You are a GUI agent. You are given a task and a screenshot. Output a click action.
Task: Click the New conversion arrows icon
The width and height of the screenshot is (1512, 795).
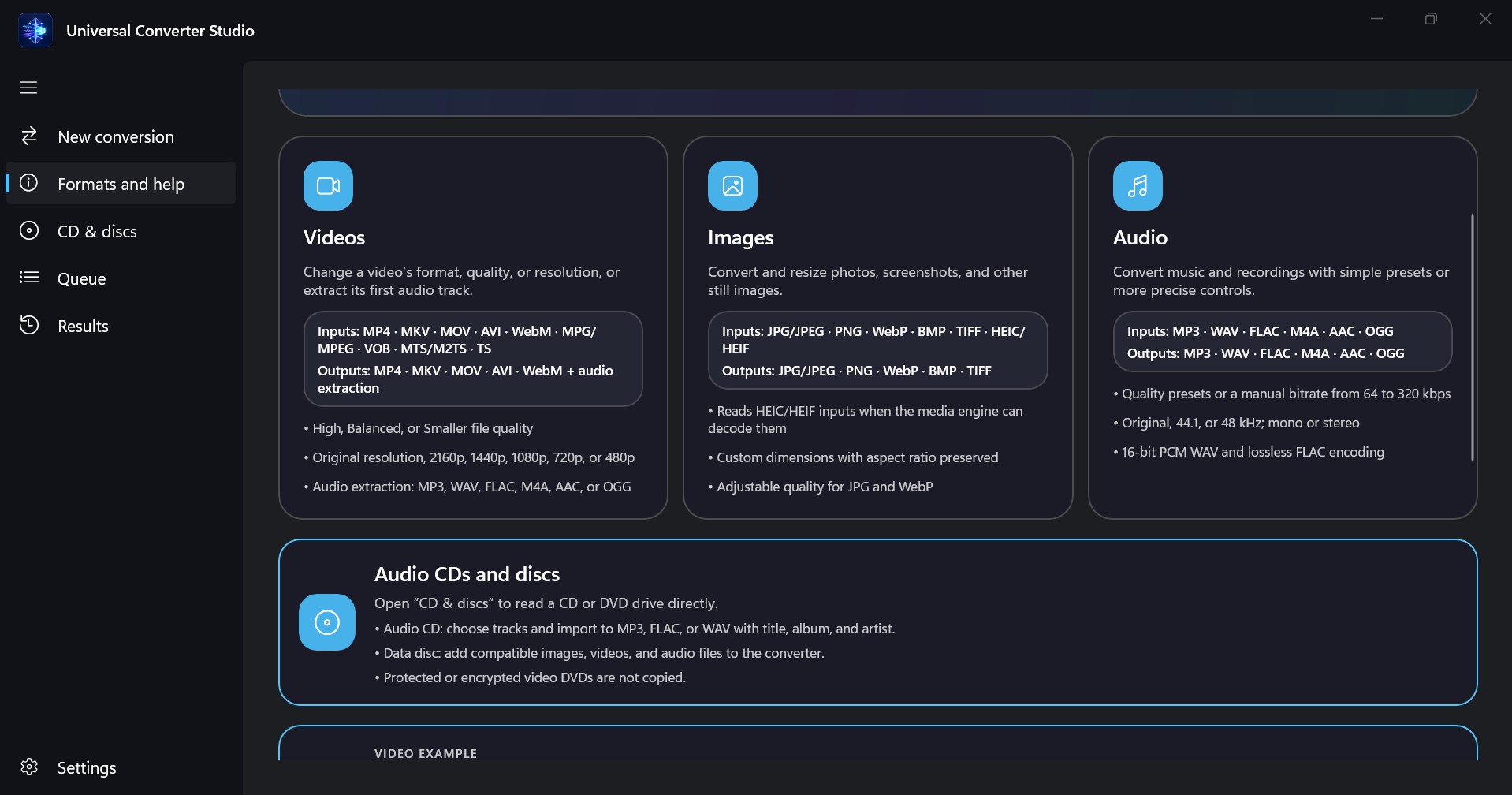tap(29, 136)
